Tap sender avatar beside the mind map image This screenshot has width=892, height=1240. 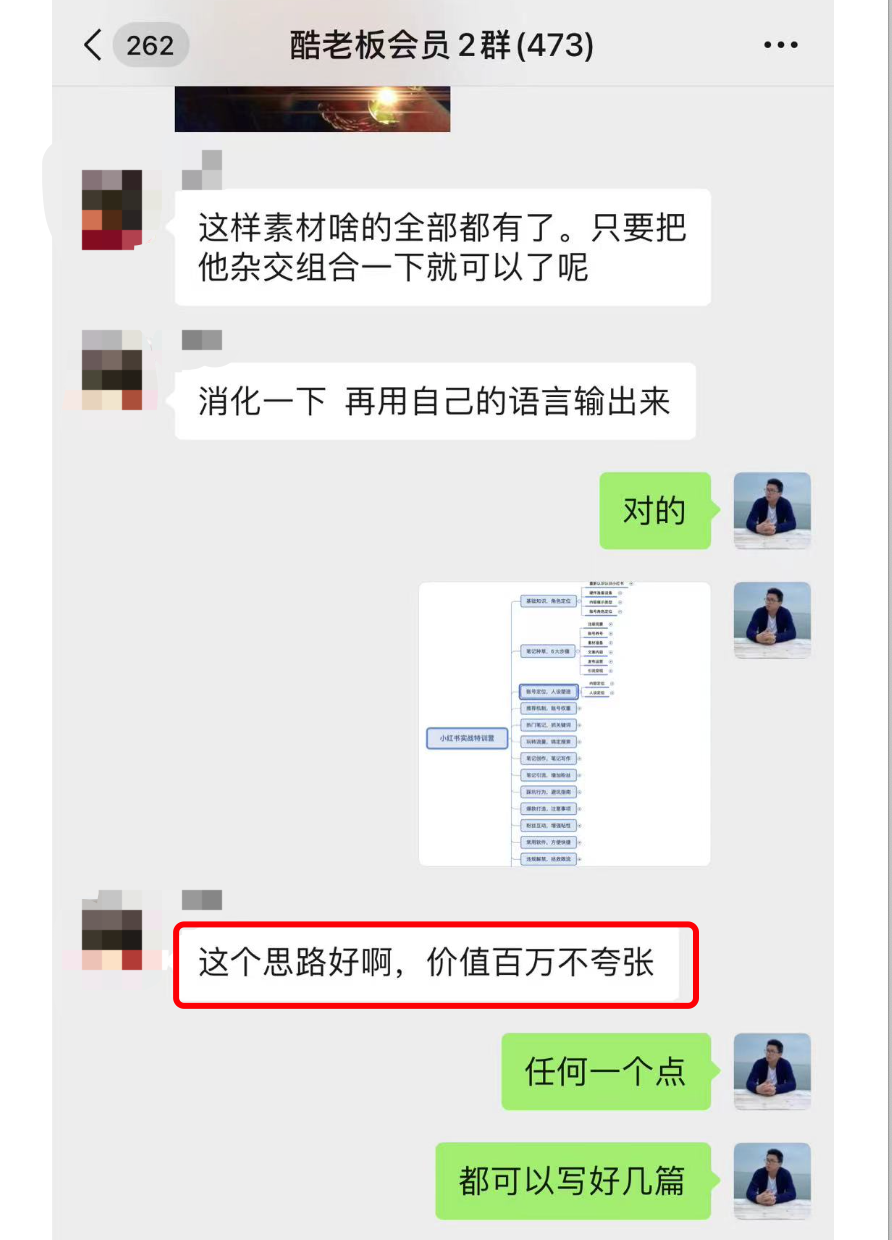pyautogui.click(x=772, y=620)
